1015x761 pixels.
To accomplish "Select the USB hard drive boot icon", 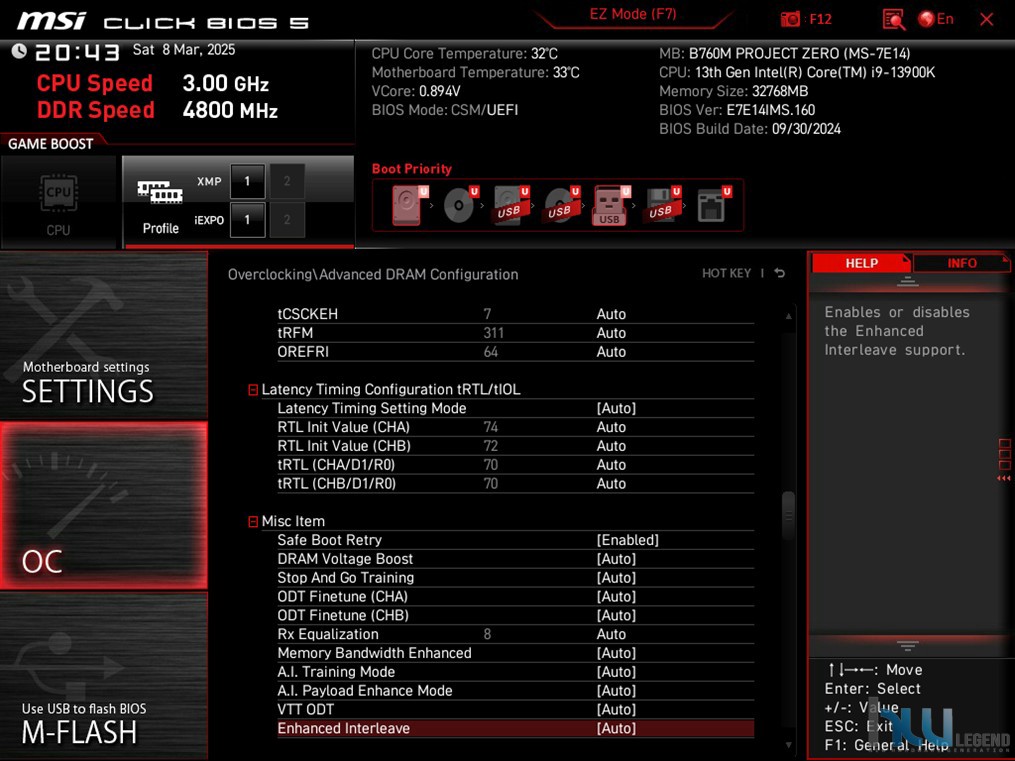I will 511,205.
